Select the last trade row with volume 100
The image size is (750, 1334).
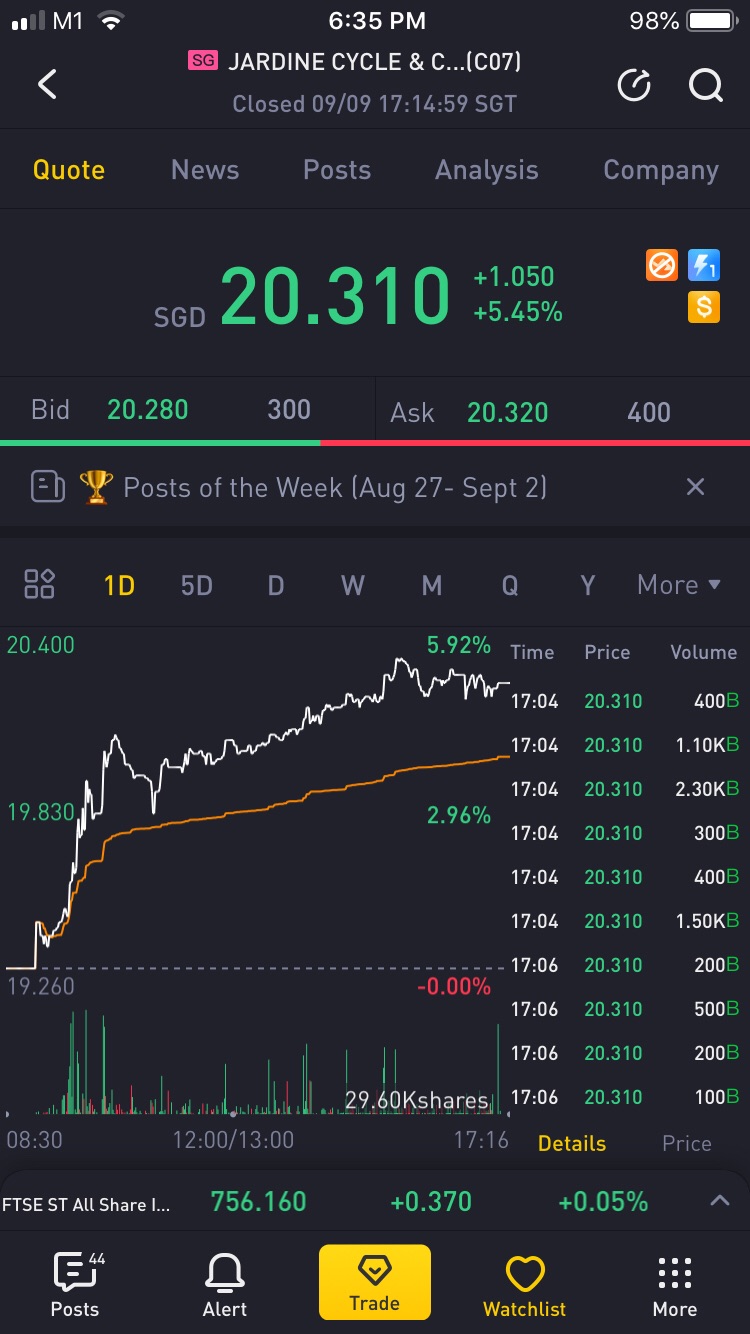pos(625,1097)
